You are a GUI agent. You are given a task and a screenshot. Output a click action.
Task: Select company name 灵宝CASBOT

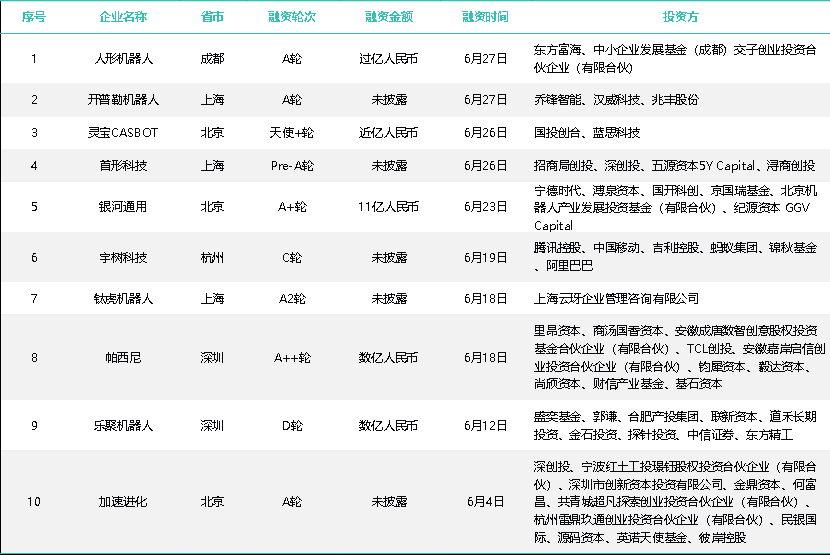(123, 132)
